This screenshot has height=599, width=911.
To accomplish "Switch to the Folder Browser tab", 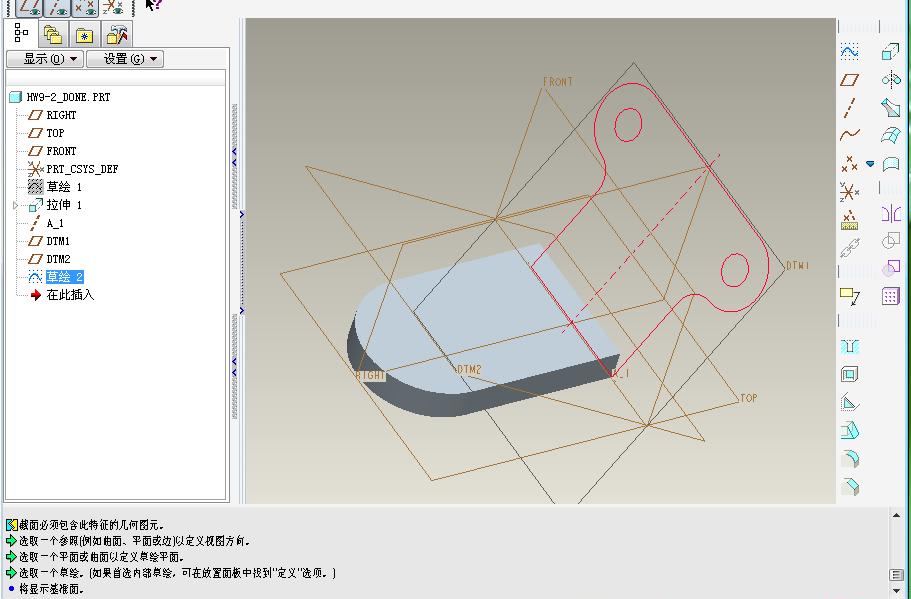I will click(53, 35).
